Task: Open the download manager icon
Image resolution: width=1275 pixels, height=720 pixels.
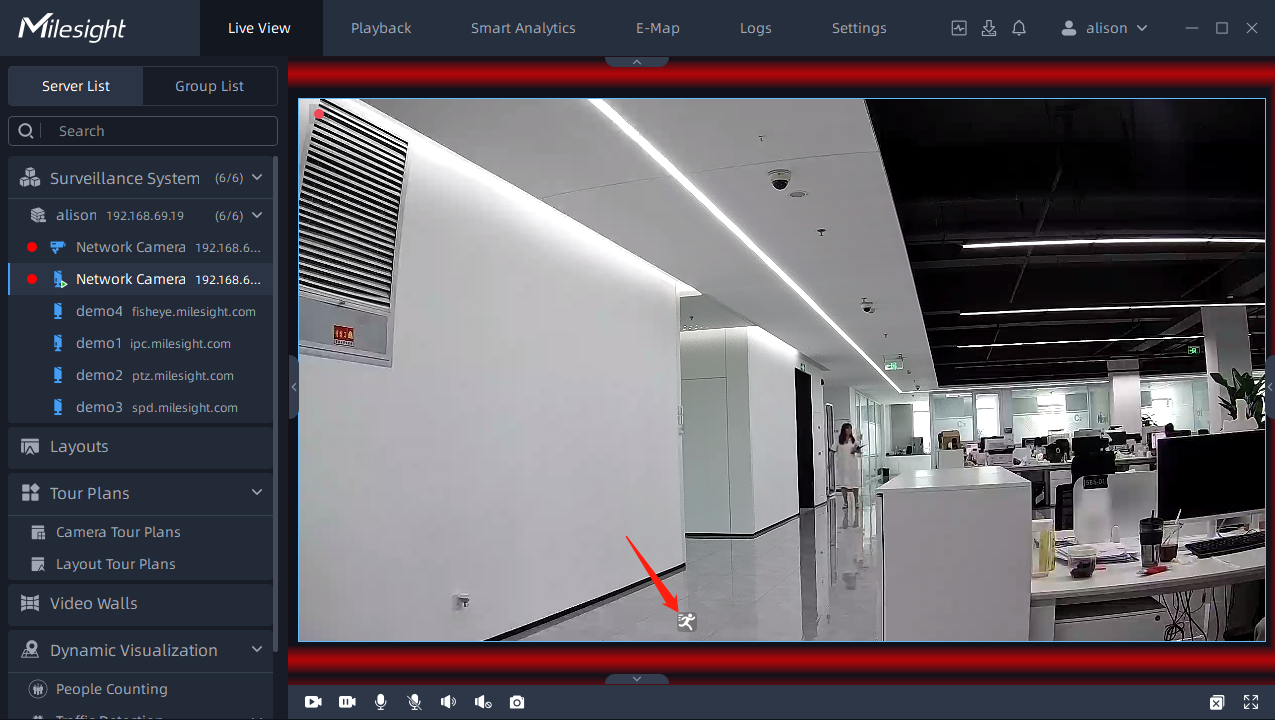Action: click(989, 28)
